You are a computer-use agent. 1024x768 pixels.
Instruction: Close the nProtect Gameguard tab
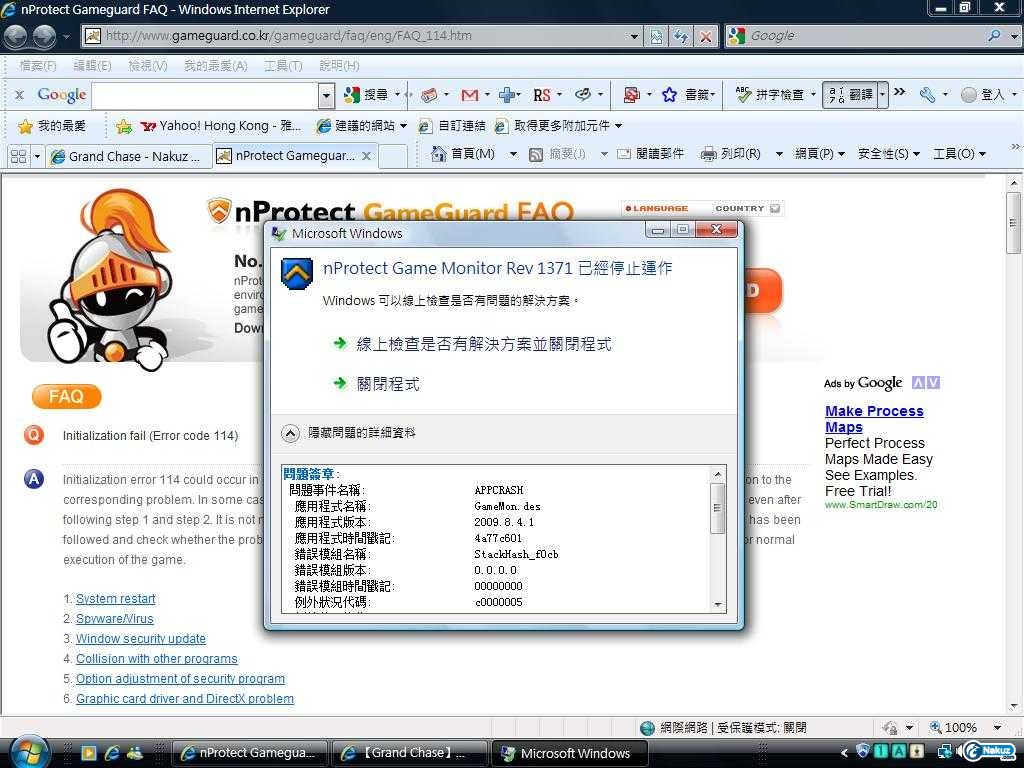click(366, 156)
